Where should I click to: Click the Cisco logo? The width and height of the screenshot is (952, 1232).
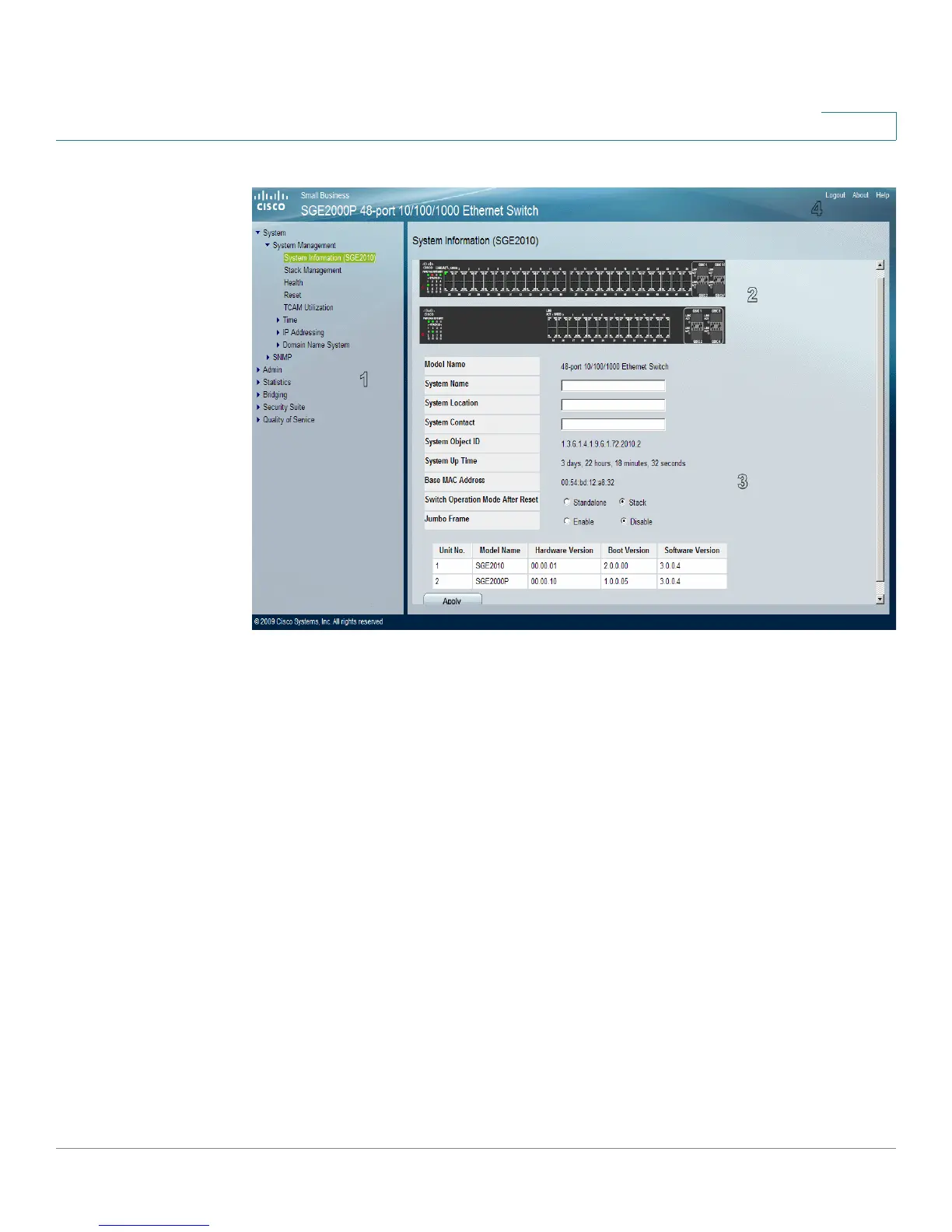click(x=271, y=201)
